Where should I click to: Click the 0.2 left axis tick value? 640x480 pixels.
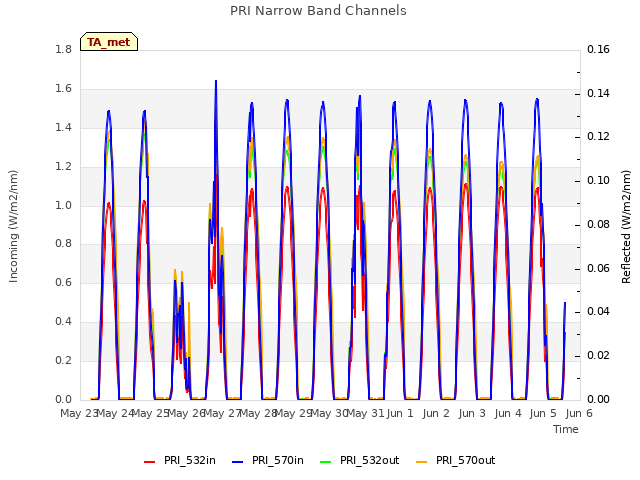pos(64,360)
